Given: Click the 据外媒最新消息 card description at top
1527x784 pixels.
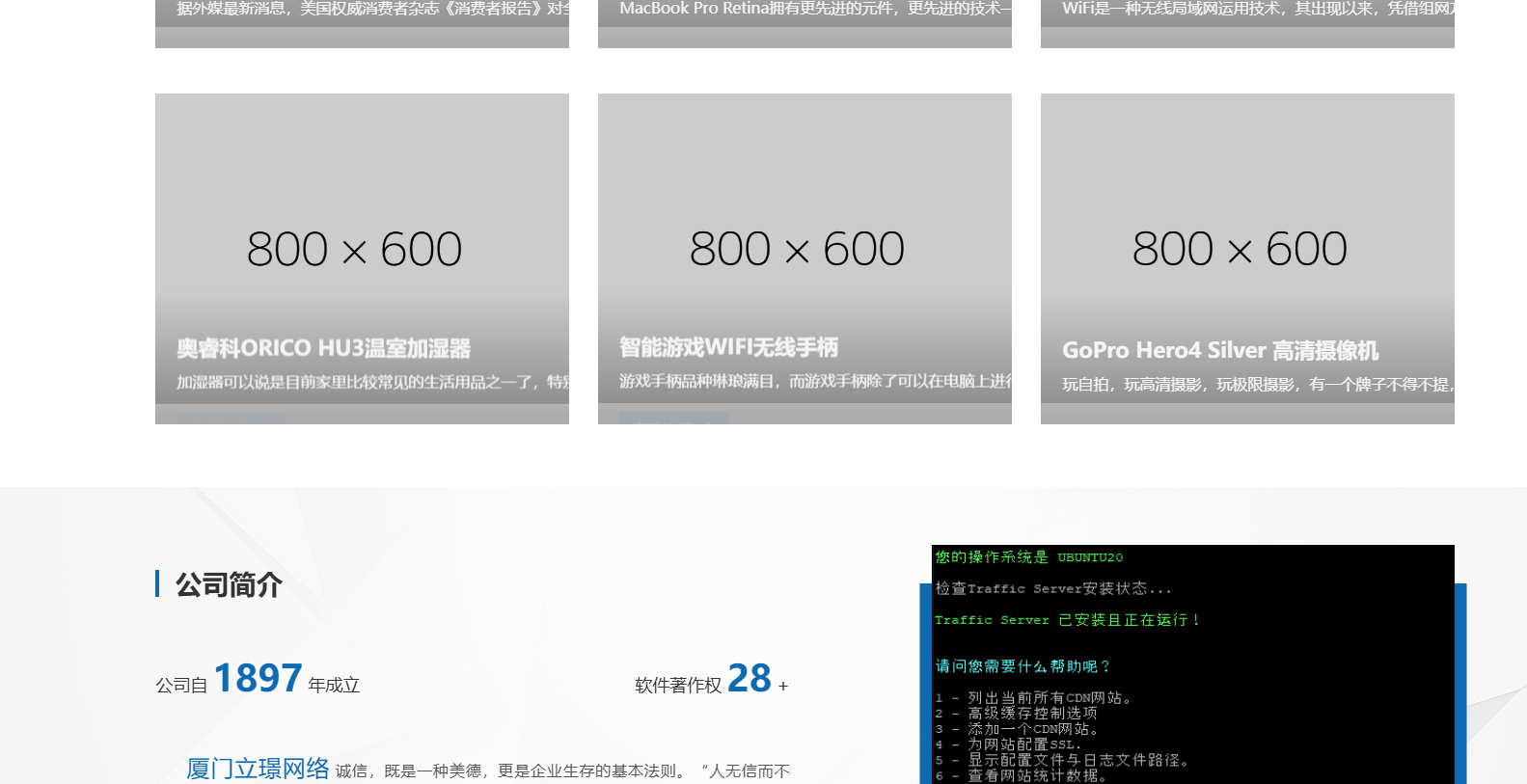Looking at the screenshot, I should [372, 9].
